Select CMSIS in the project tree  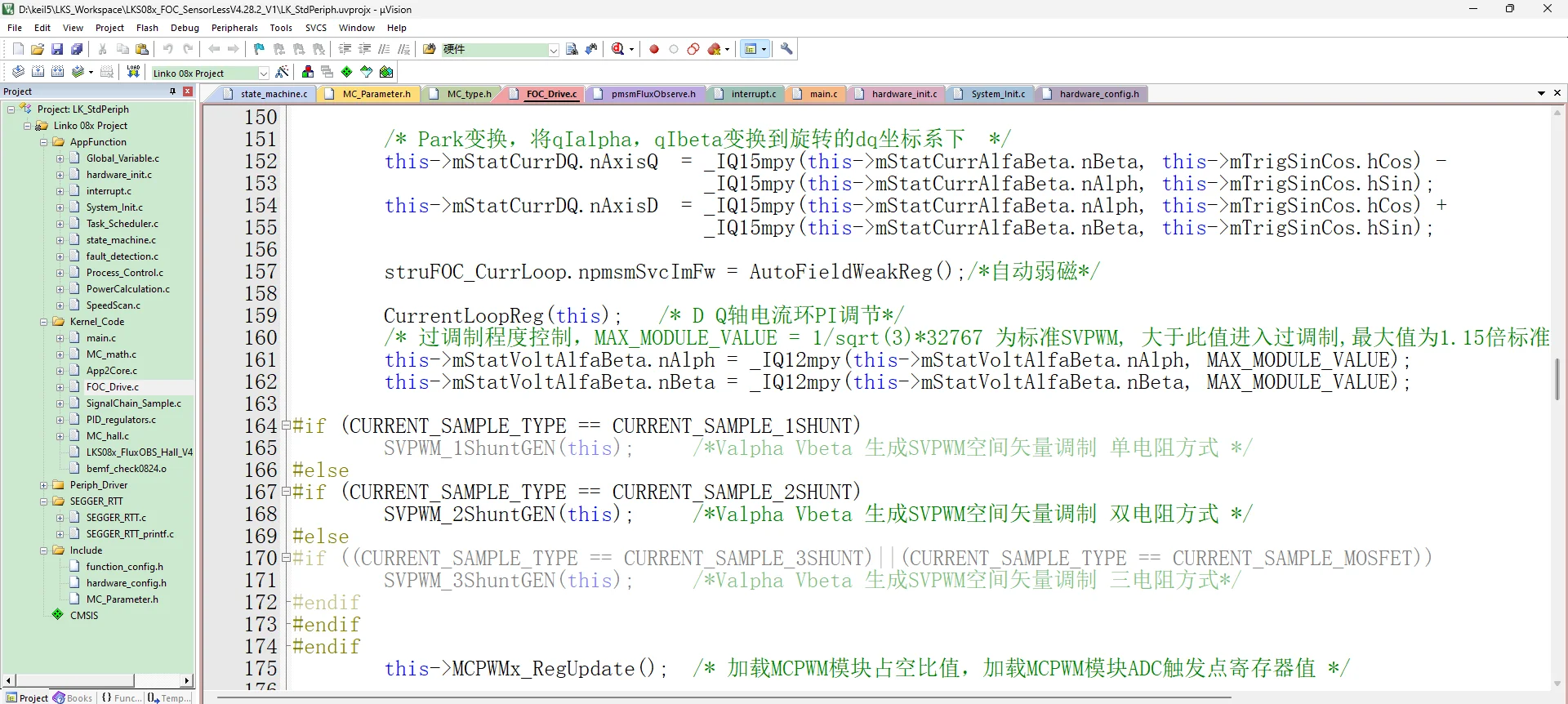[84, 616]
